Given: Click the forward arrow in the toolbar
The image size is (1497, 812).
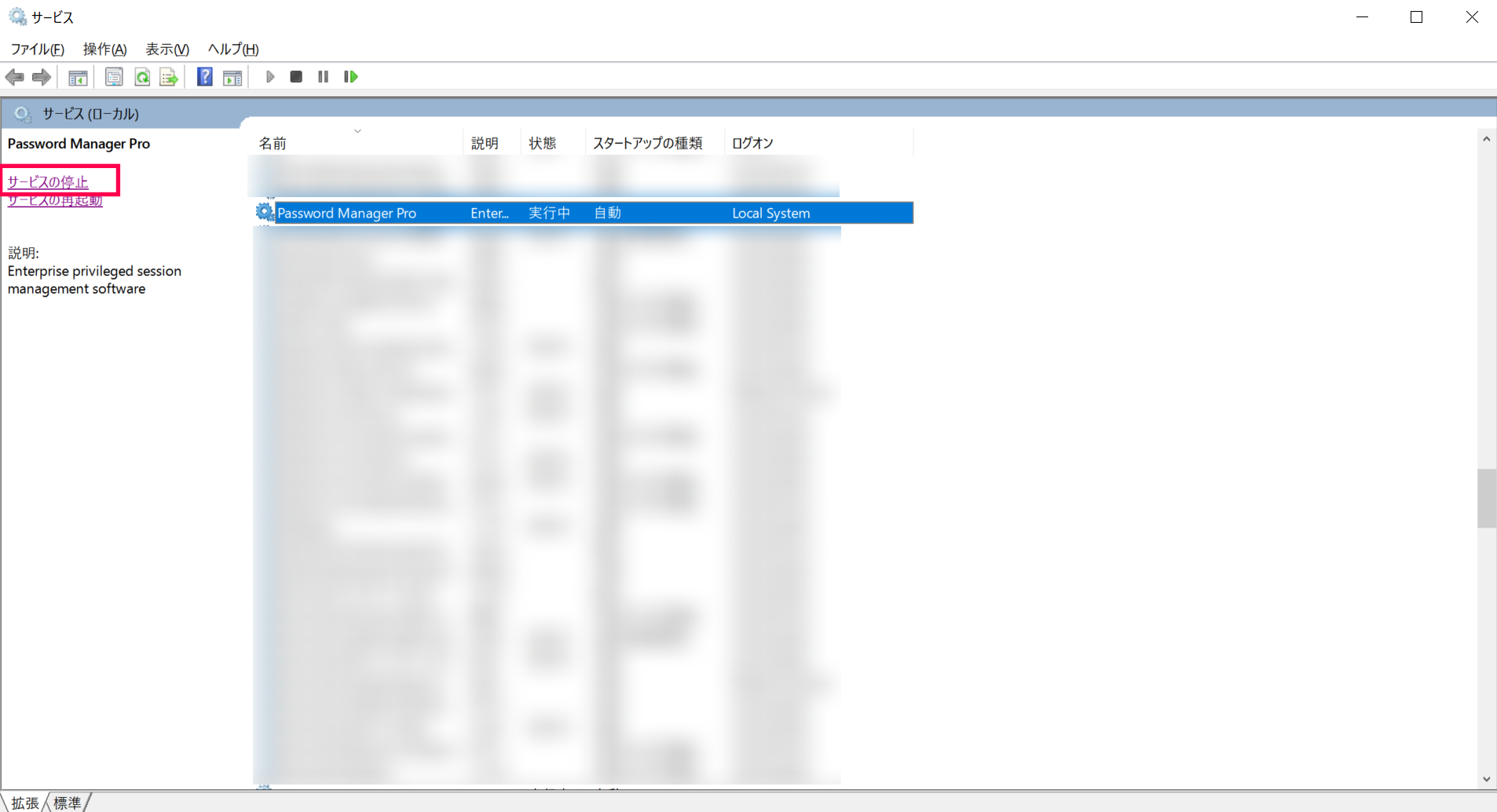Looking at the screenshot, I should pyautogui.click(x=42, y=77).
